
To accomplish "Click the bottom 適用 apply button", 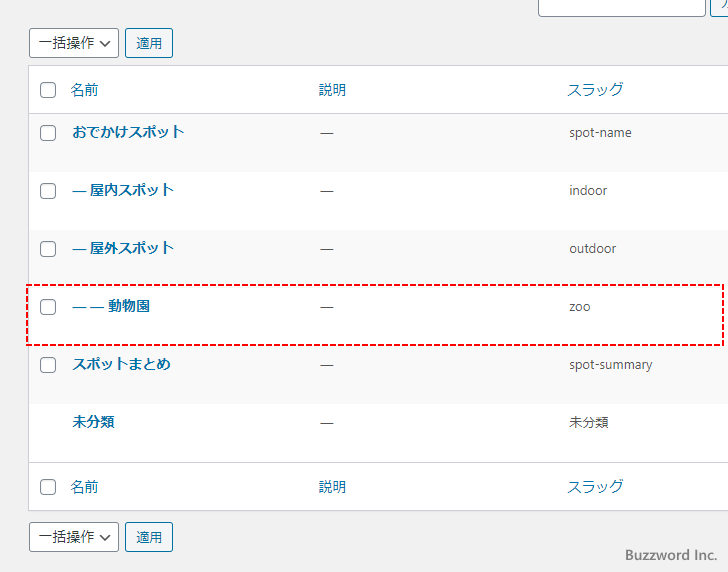I will [x=149, y=537].
